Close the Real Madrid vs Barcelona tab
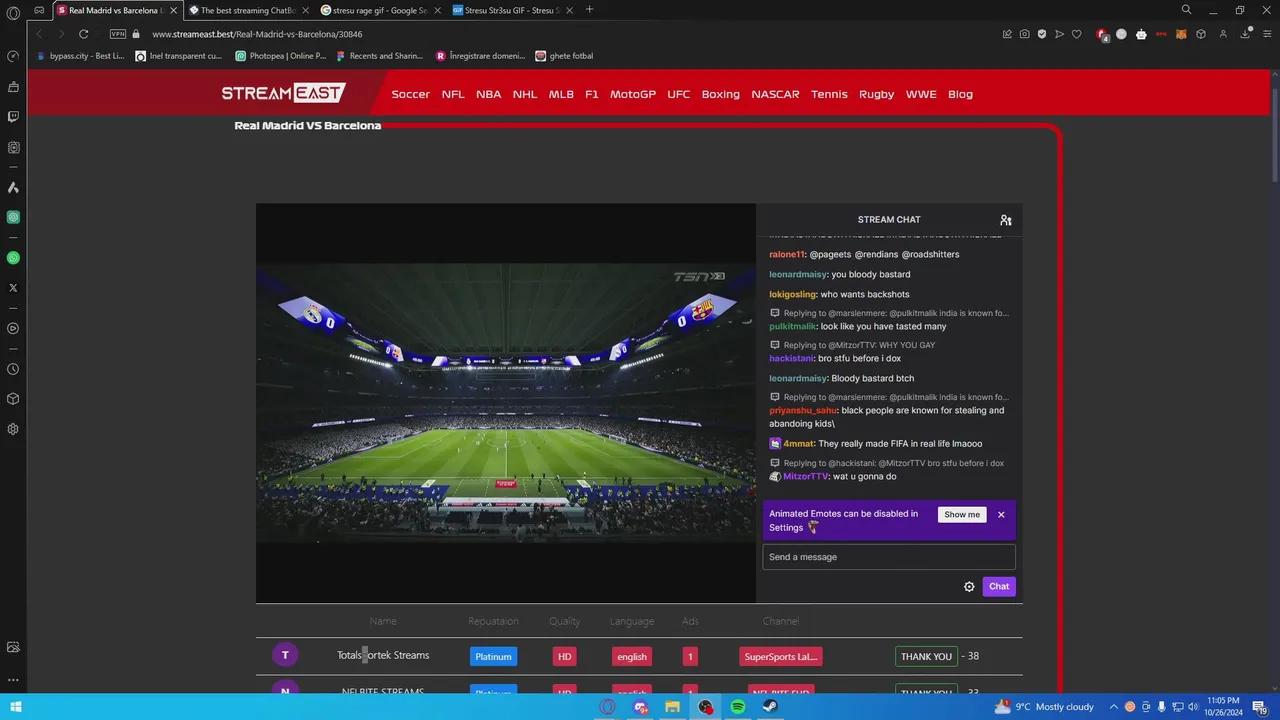1280x720 pixels. (172, 10)
